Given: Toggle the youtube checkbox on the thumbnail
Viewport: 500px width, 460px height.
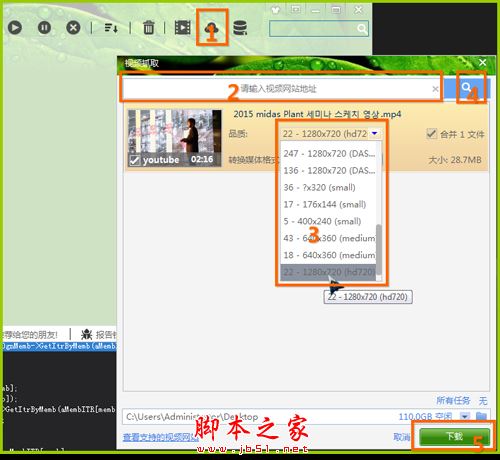Looking at the screenshot, I should [x=134, y=160].
